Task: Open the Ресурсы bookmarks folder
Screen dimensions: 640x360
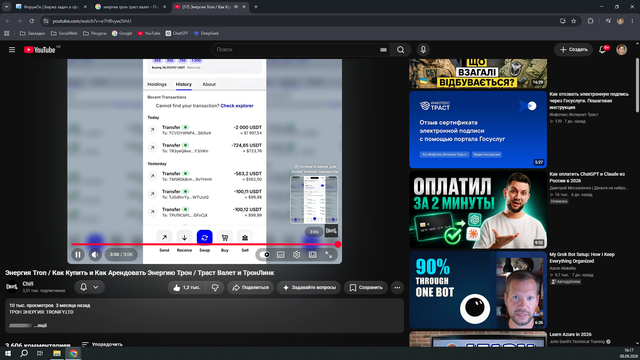Action: [x=95, y=33]
